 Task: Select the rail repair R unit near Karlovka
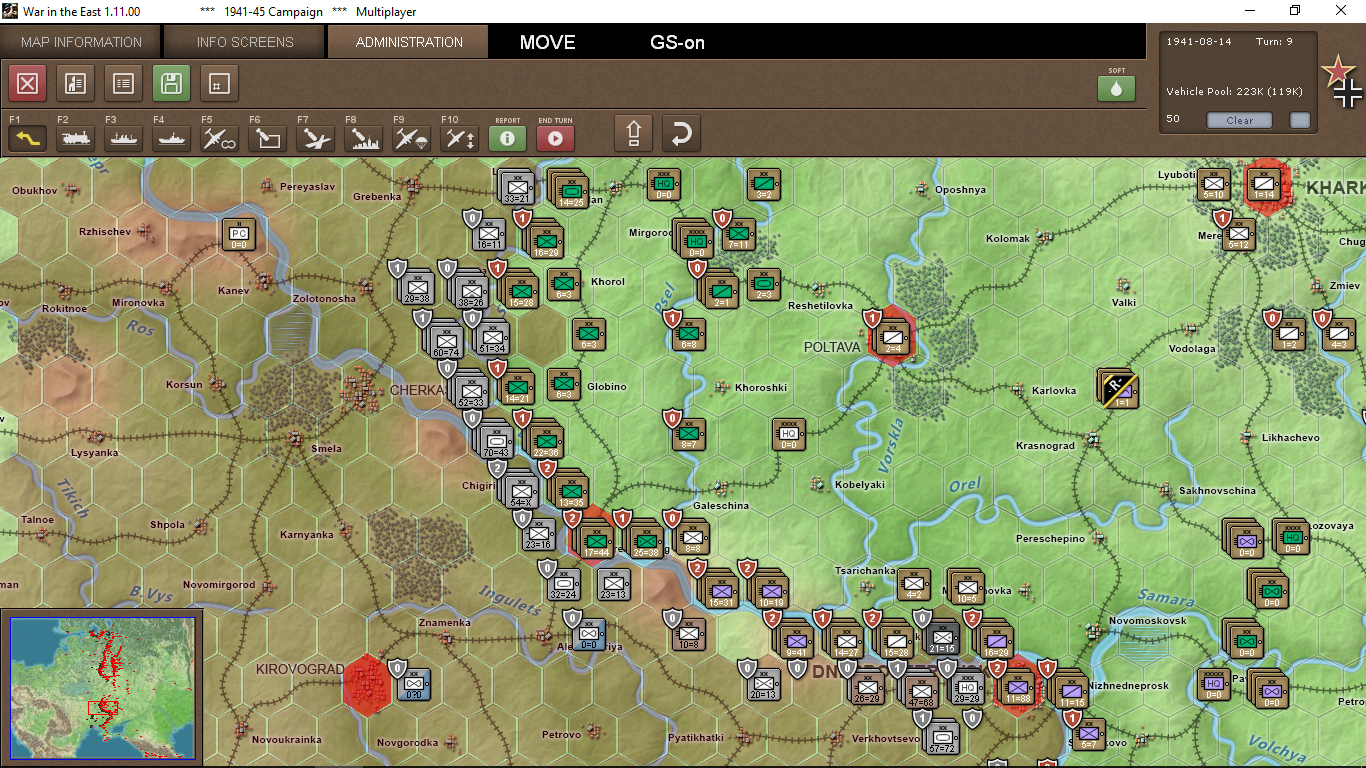coord(1120,387)
